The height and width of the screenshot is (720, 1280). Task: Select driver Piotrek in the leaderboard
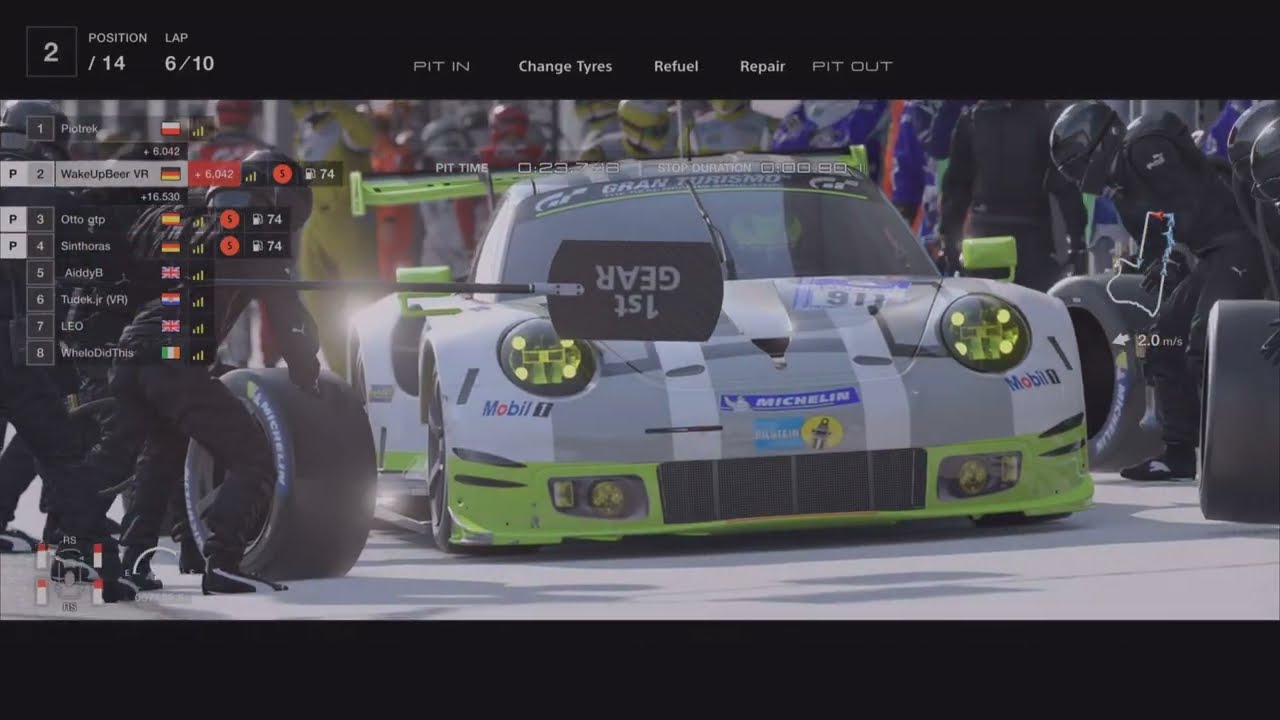click(x=80, y=129)
